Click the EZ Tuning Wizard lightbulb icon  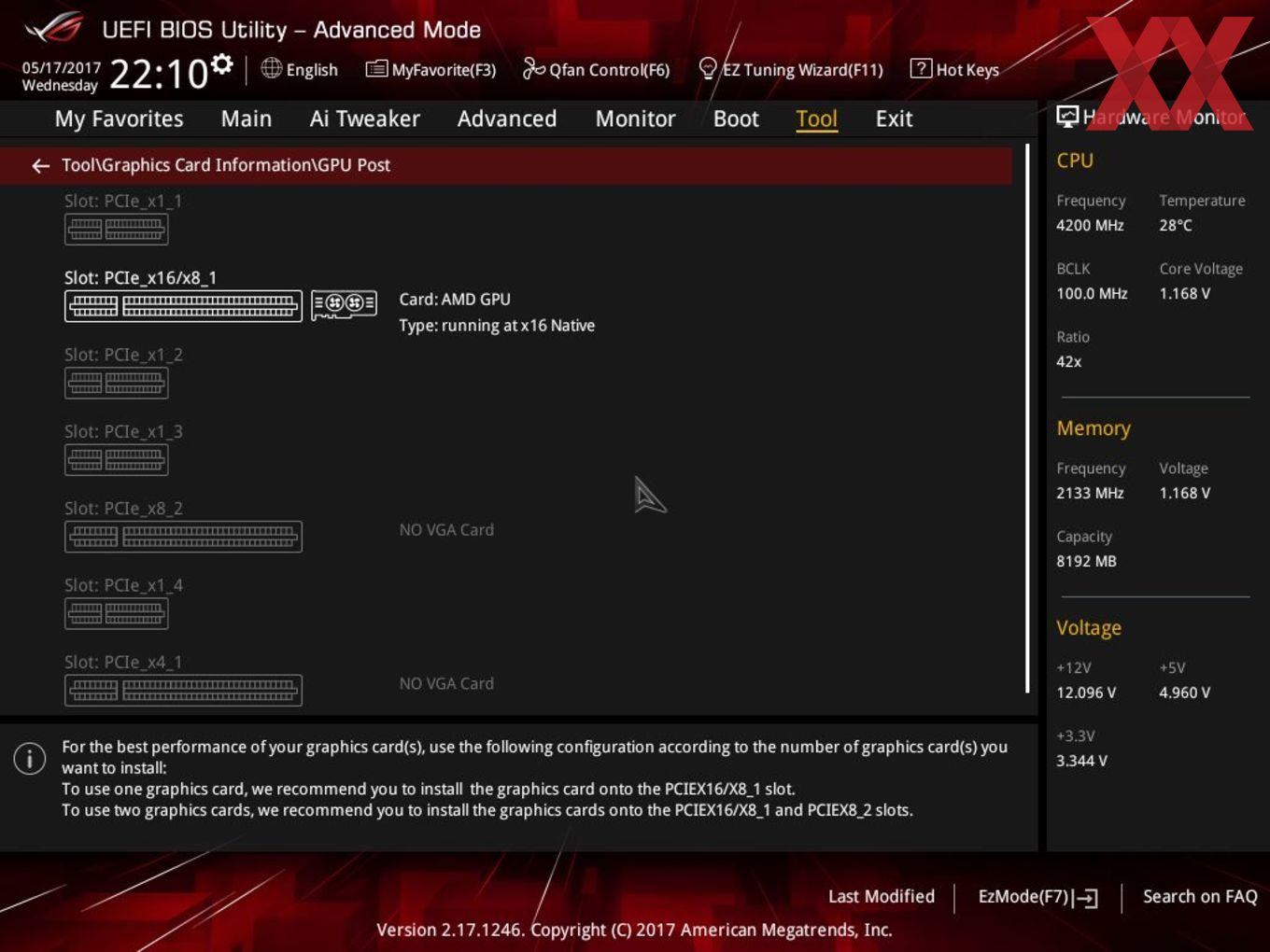(x=708, y=68)
